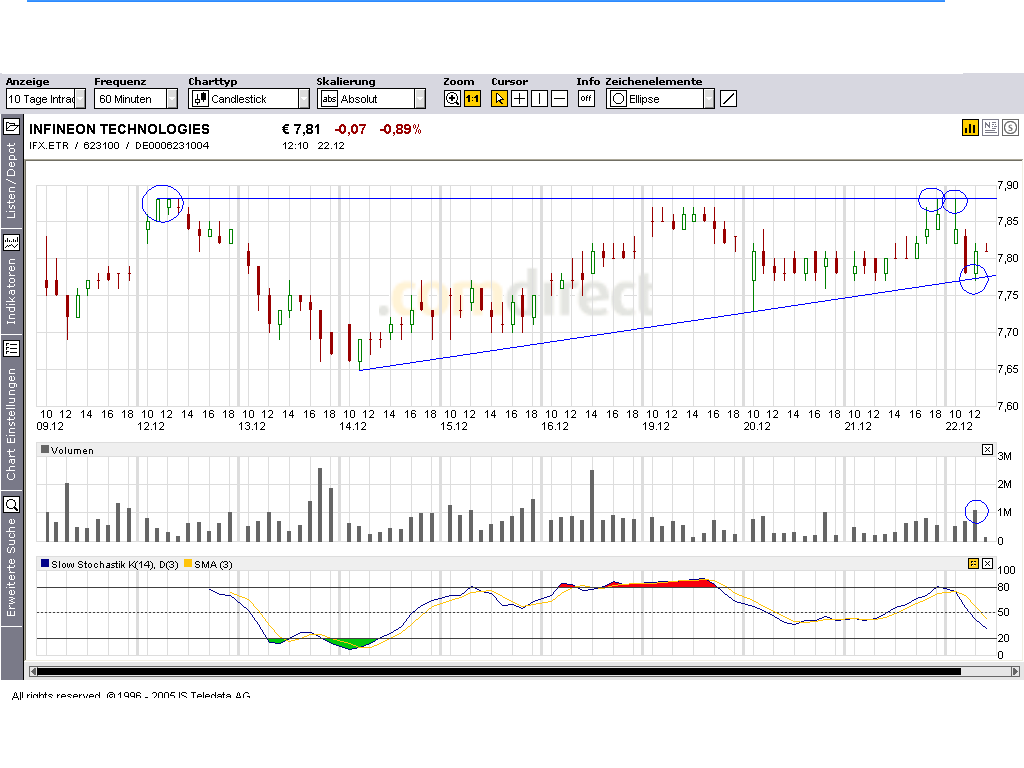
Task: Click the 14.12 date axis label
Action: pos(353,426)
